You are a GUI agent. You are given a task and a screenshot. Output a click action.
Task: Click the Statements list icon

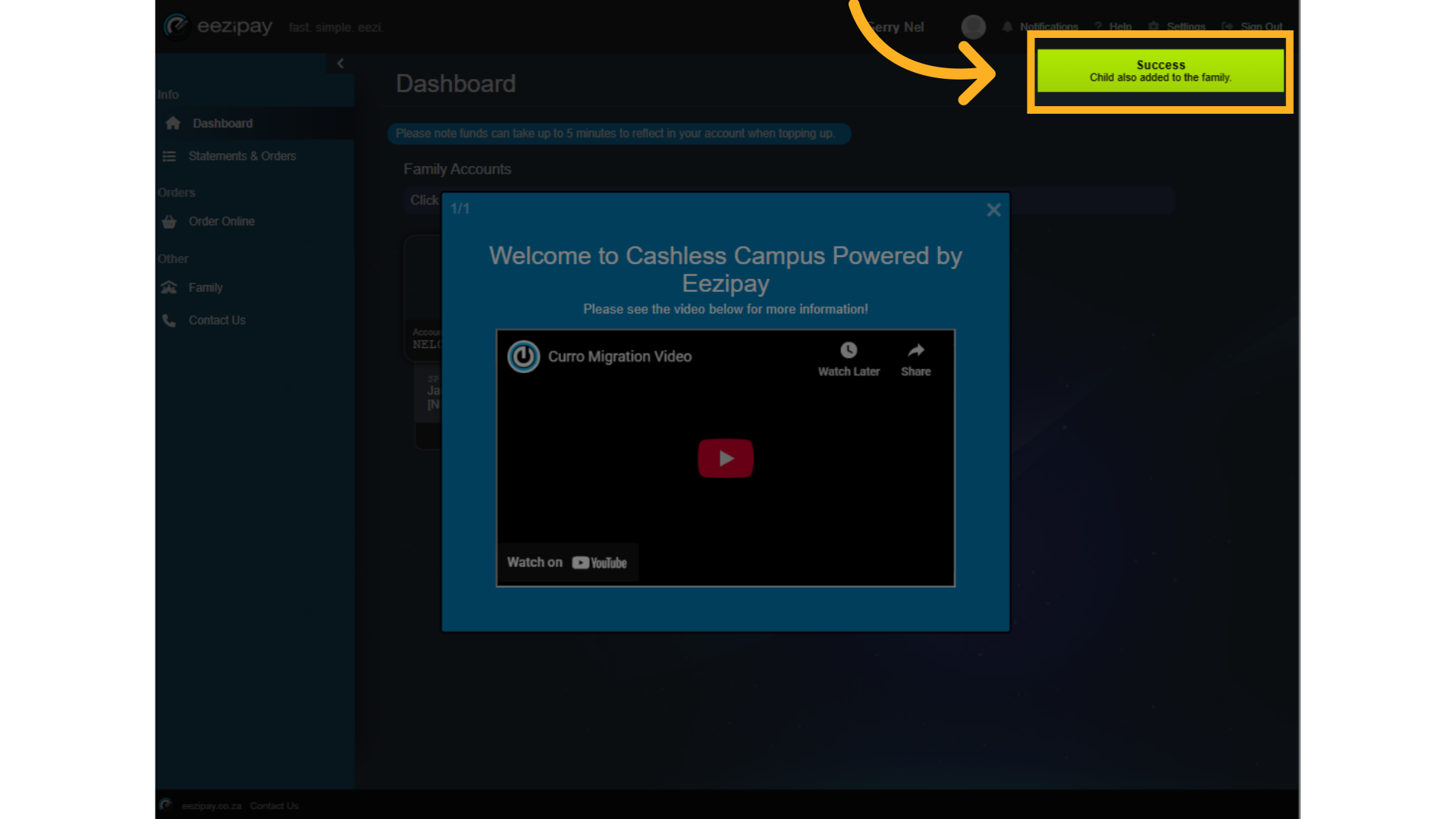click(x=169, y=156)
